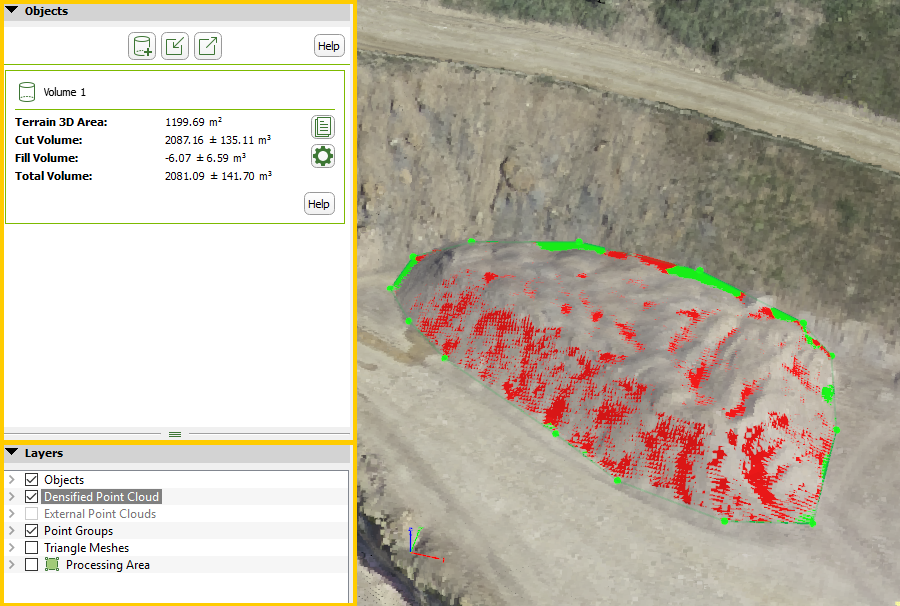Select the Densified Point Cloud layer row
900x606 pixels.
point(101,497)
